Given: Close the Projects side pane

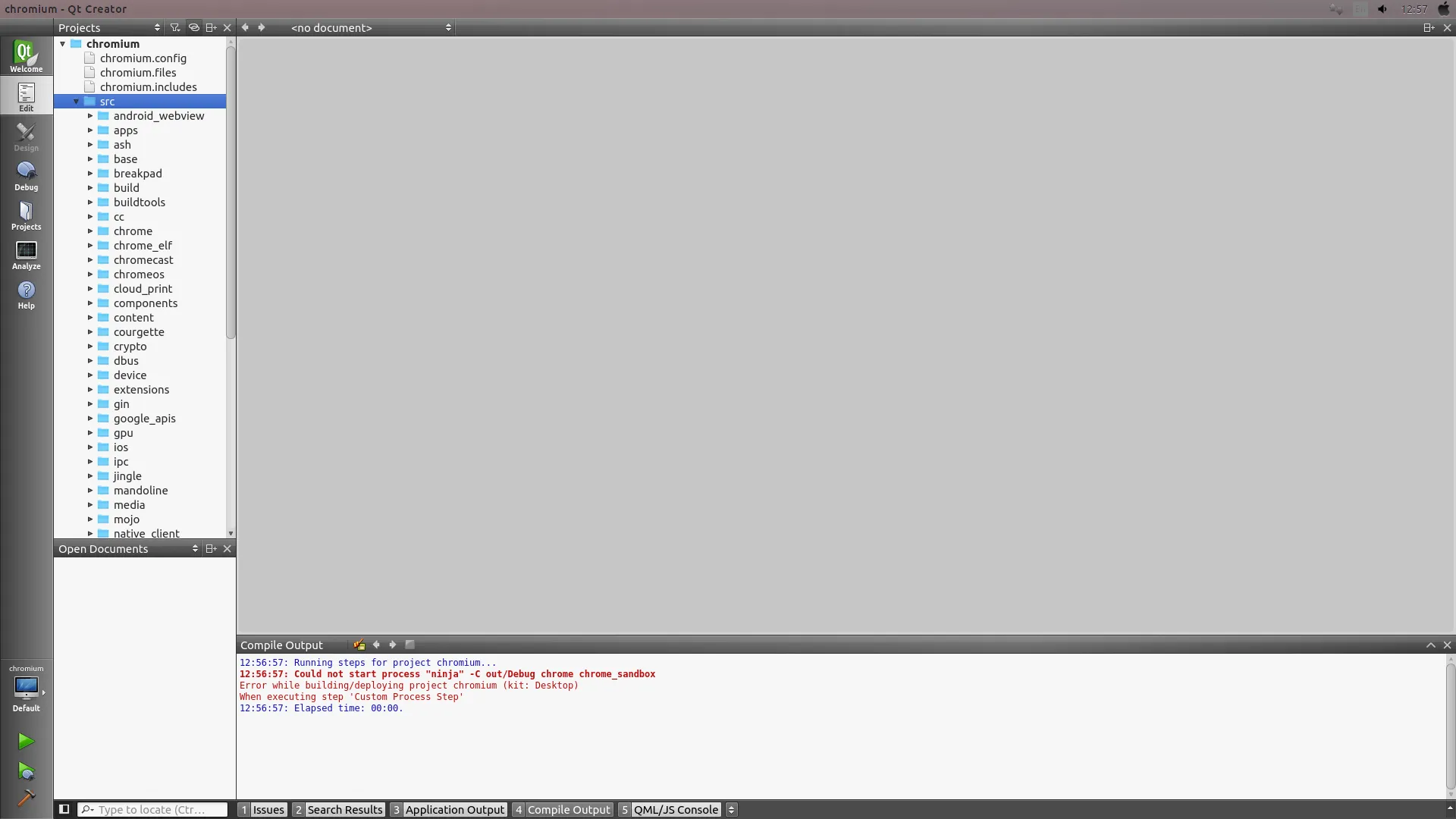Looking at the screenshot, I should (227, 27).
